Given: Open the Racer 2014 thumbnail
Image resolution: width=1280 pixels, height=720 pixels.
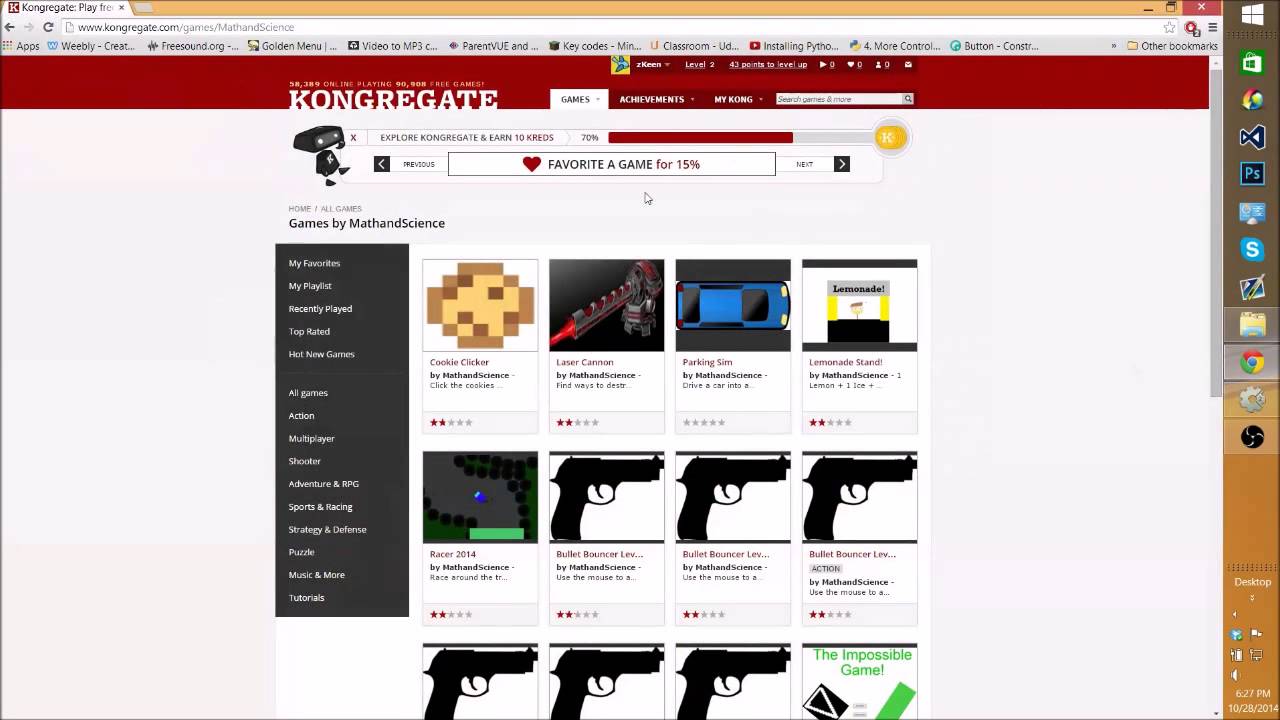Looking at the screenshot, I should [480, 497].
